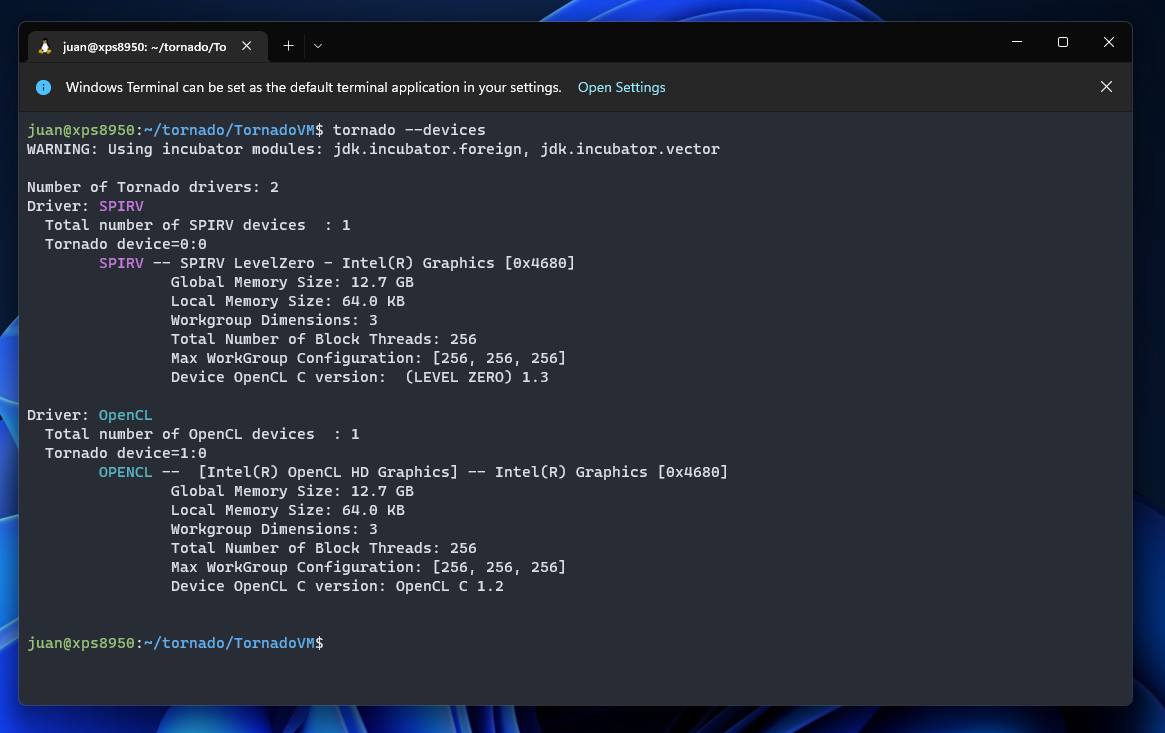Screen dimensions: 1165x733
Task: Click the top prompt path ~/tornado/TornadoVM
Action: (x=229, y=130)
